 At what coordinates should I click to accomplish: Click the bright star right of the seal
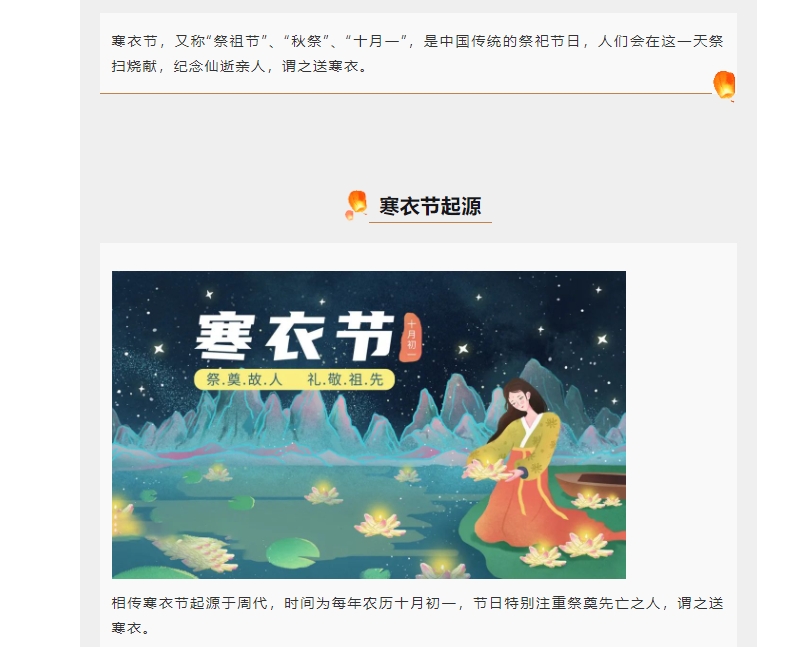[463, 349]
